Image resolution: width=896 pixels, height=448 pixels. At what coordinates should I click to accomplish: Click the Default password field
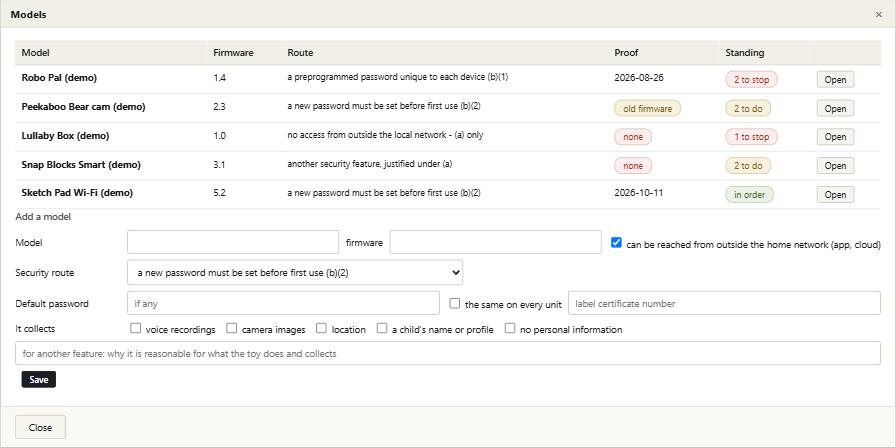coord(283,303)
